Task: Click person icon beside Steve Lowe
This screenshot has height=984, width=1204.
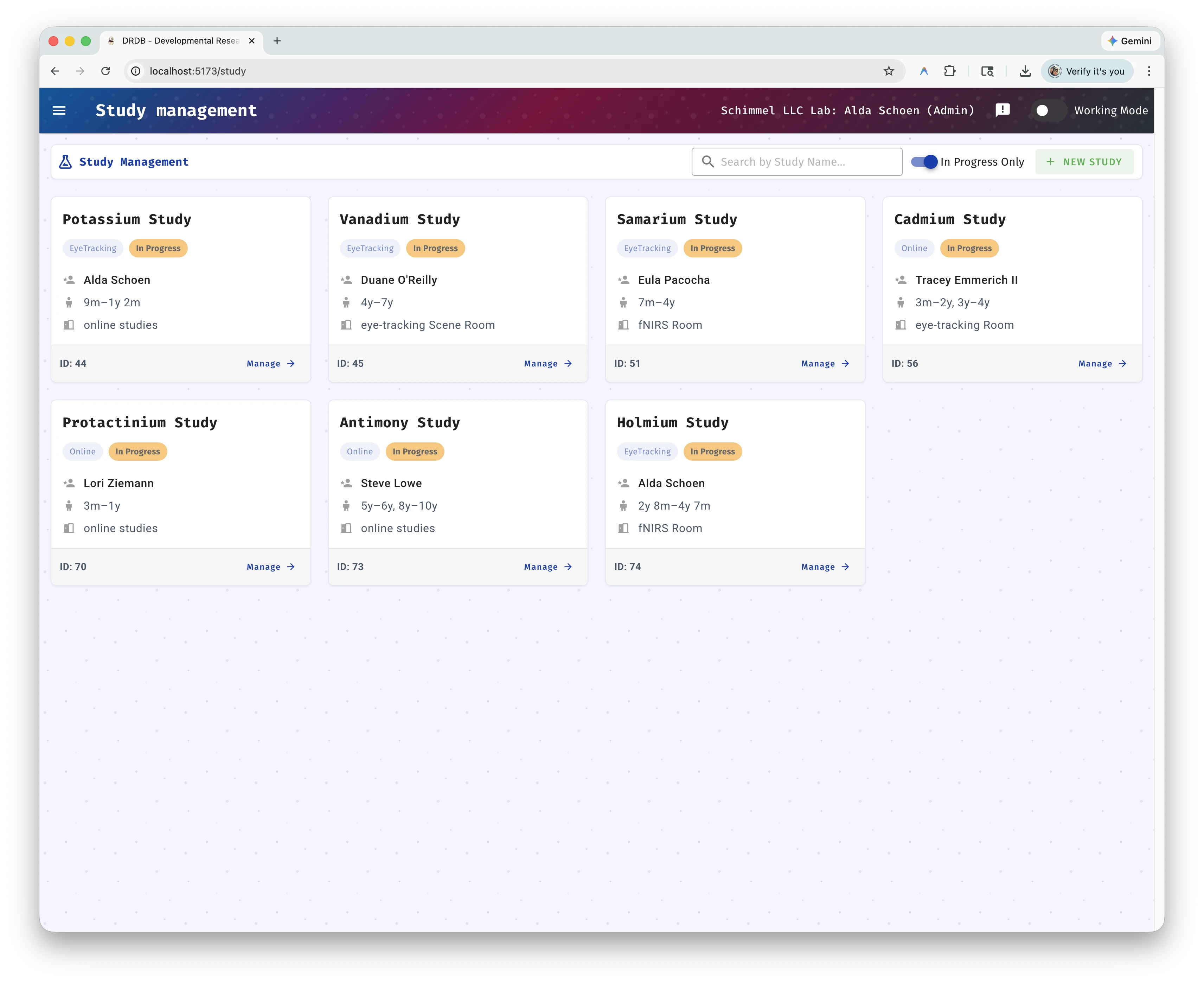Action: click(x=346, y=483)
